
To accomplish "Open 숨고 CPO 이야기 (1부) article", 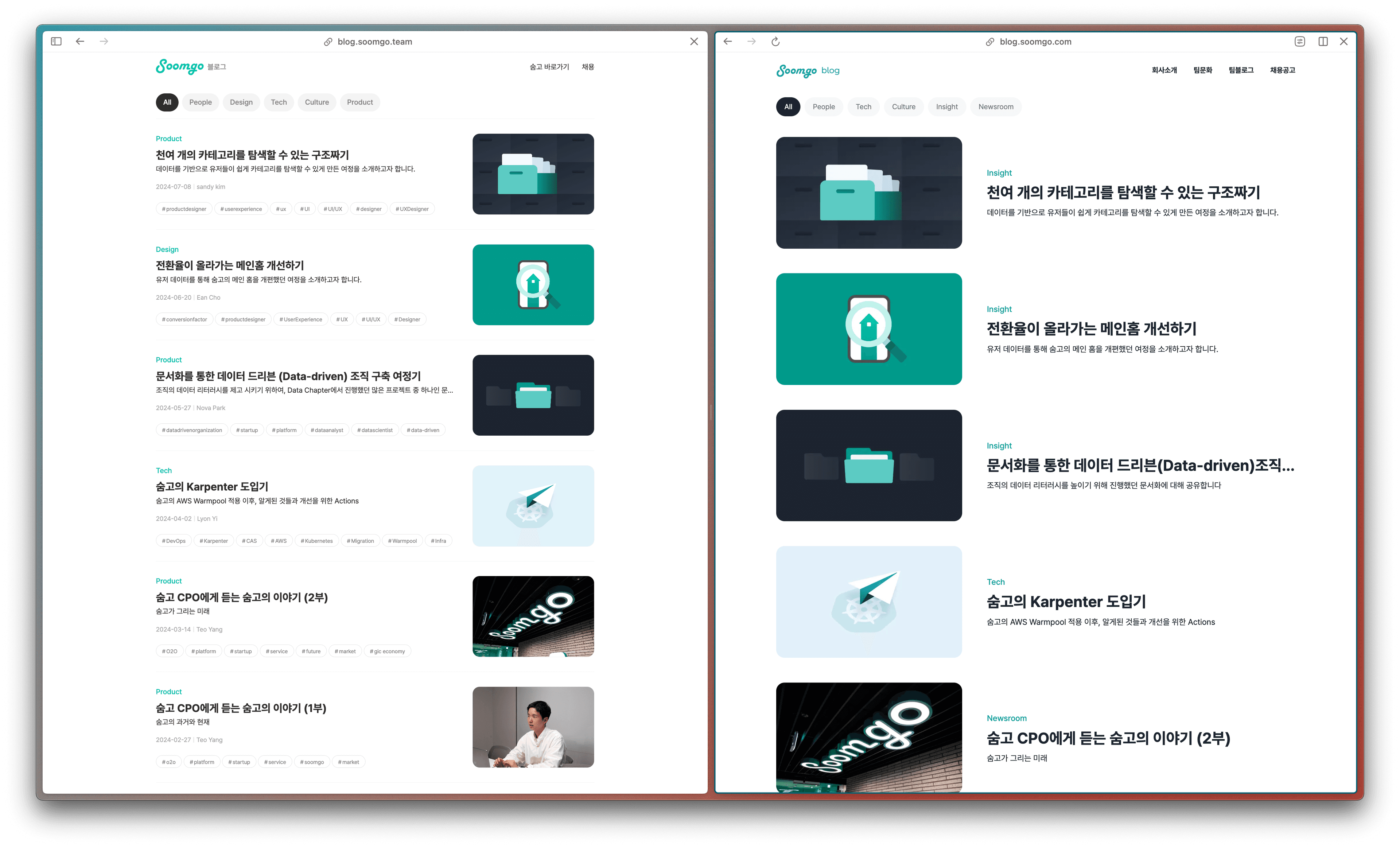I will pyautogui.click(x=241, y=708).
